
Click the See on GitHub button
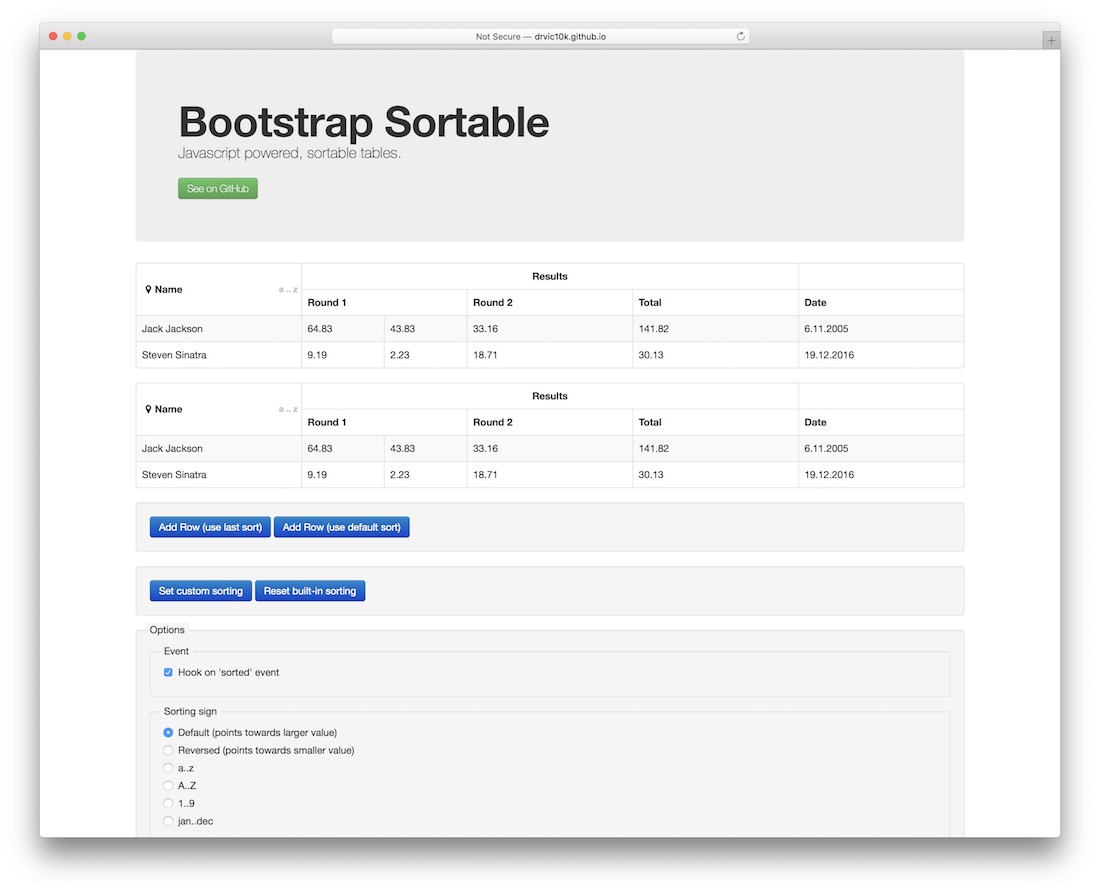217,188
